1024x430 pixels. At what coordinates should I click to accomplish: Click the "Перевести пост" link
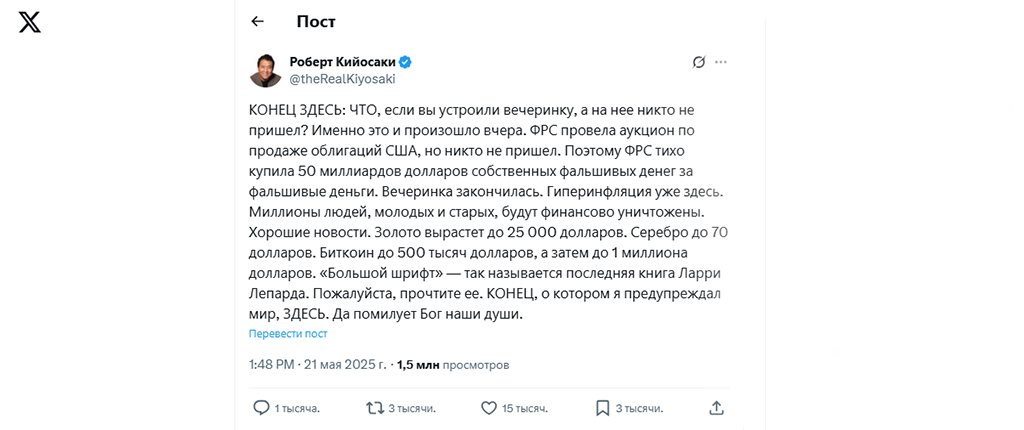pos(288,334)
